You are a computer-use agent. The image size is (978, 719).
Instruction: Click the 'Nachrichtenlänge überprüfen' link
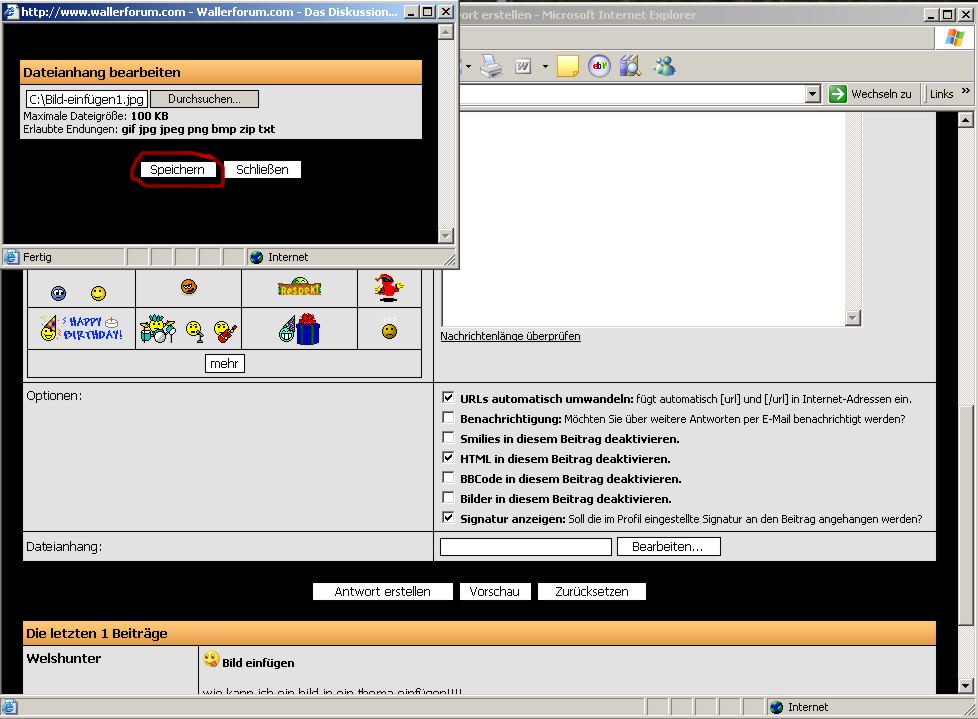tap(510, 336)
